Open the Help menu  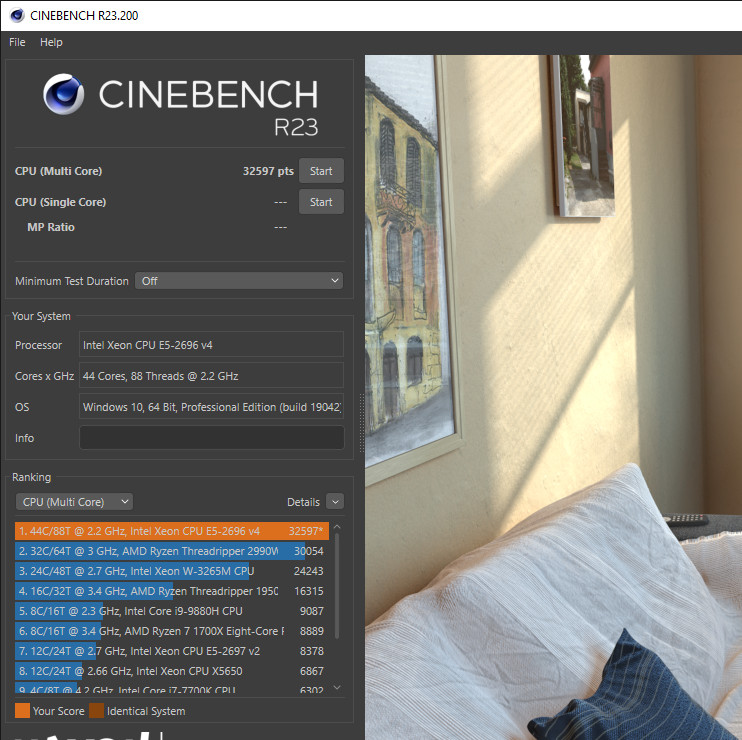point(51,42)
